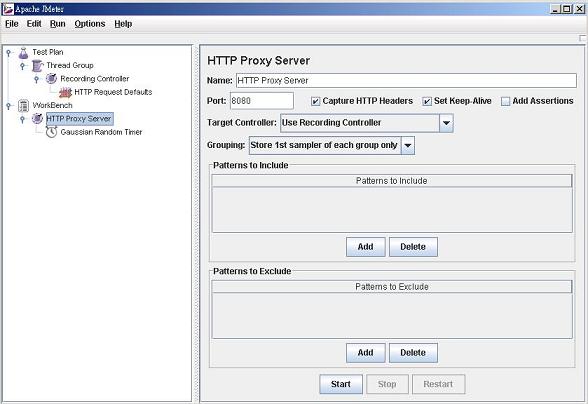The height and width of the screenshot is (404, 588).
Task: Select the Thread Group tree label
Action: (70, 66)
